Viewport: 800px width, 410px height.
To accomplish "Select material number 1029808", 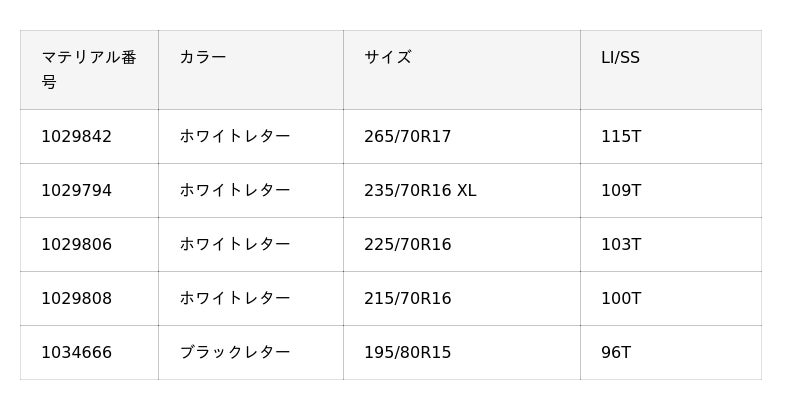I will 77,299.
